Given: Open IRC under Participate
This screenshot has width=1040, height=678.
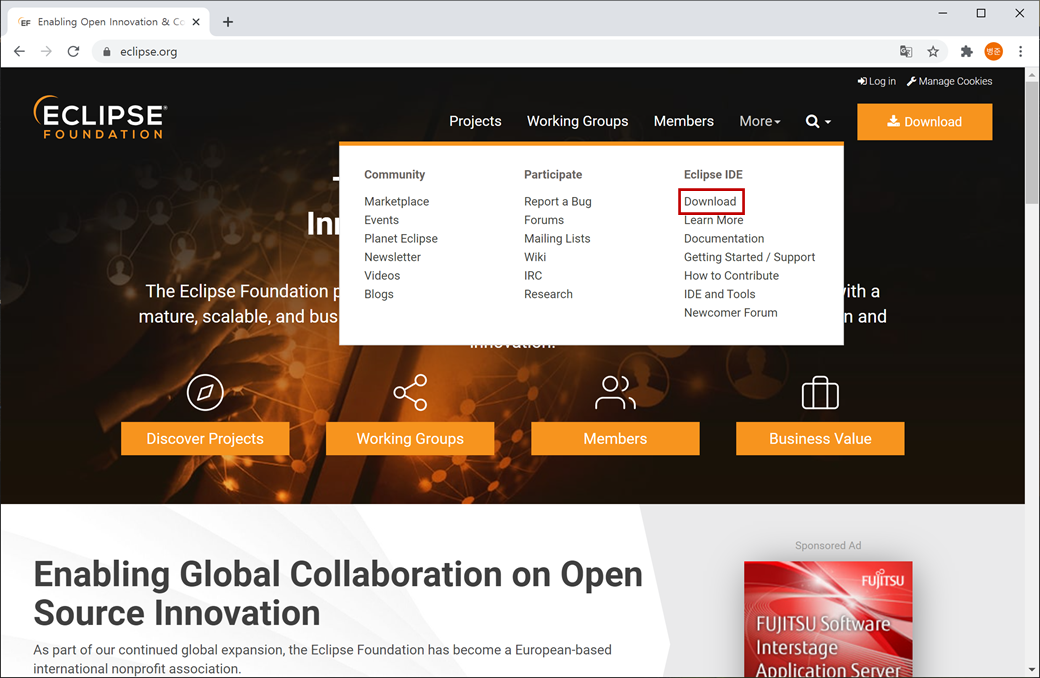Looking at the screenshot, I should tap(533, 275).
